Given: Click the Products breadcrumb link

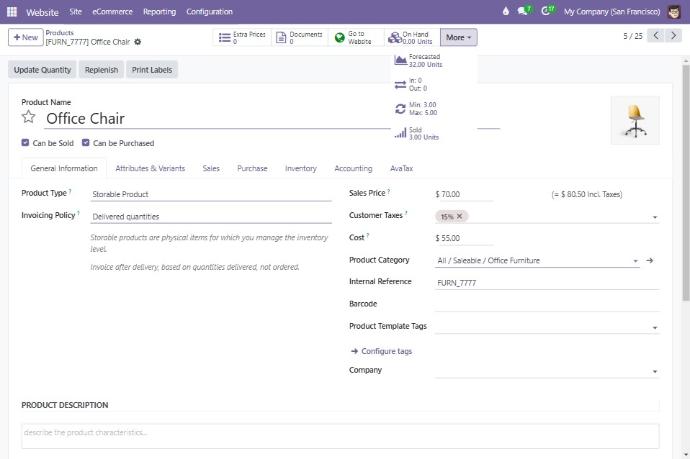Looking at the screenshot, I should [59, 33].
